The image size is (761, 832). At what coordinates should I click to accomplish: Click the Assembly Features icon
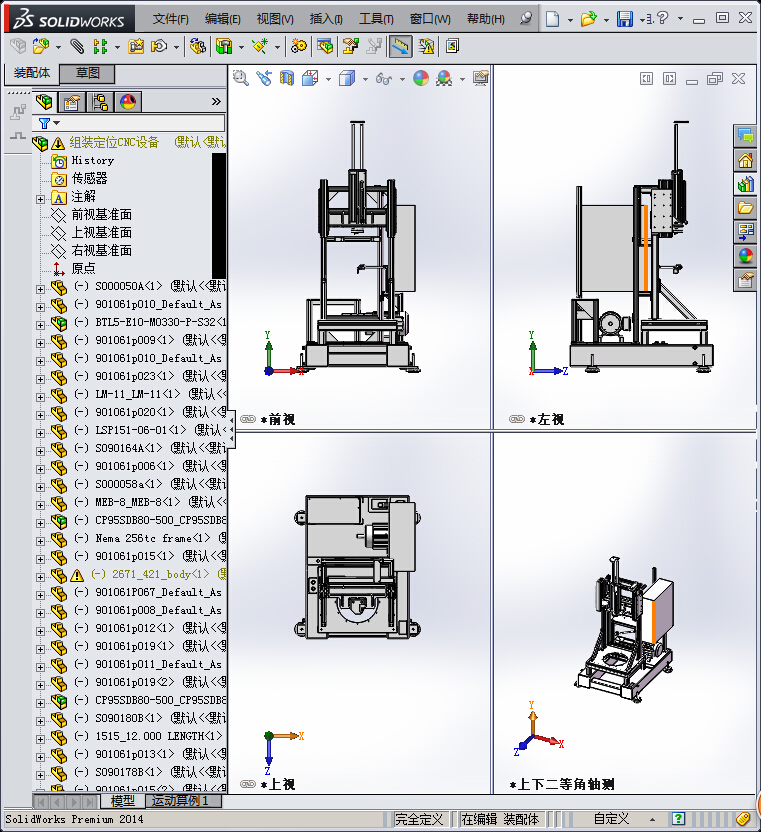click(224, 46)
